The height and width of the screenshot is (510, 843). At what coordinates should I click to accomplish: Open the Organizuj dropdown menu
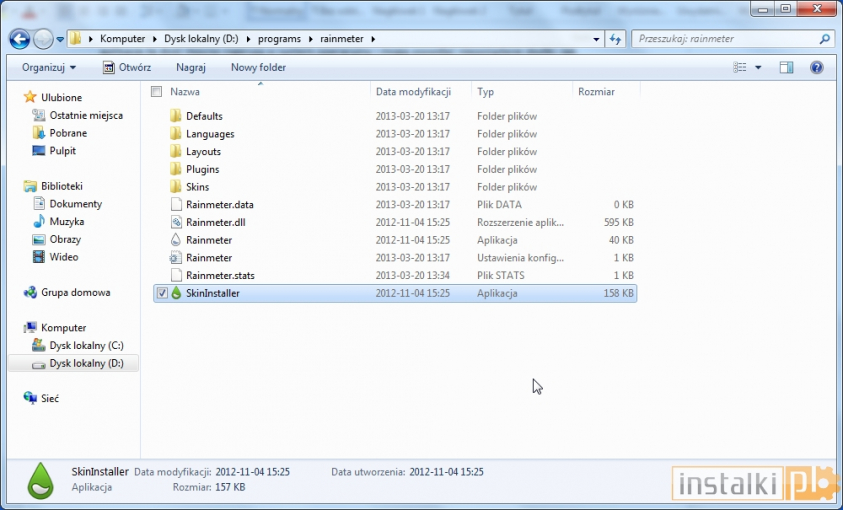click(x=49, y=67)
